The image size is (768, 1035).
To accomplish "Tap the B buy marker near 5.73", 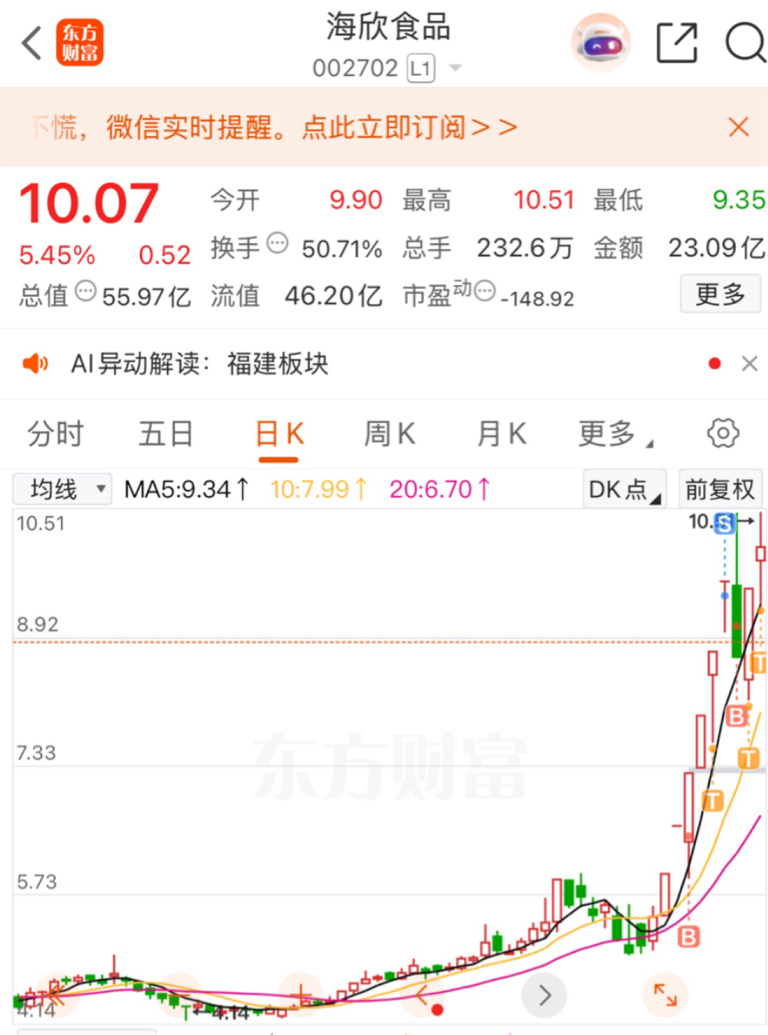I will coord(688,936).
